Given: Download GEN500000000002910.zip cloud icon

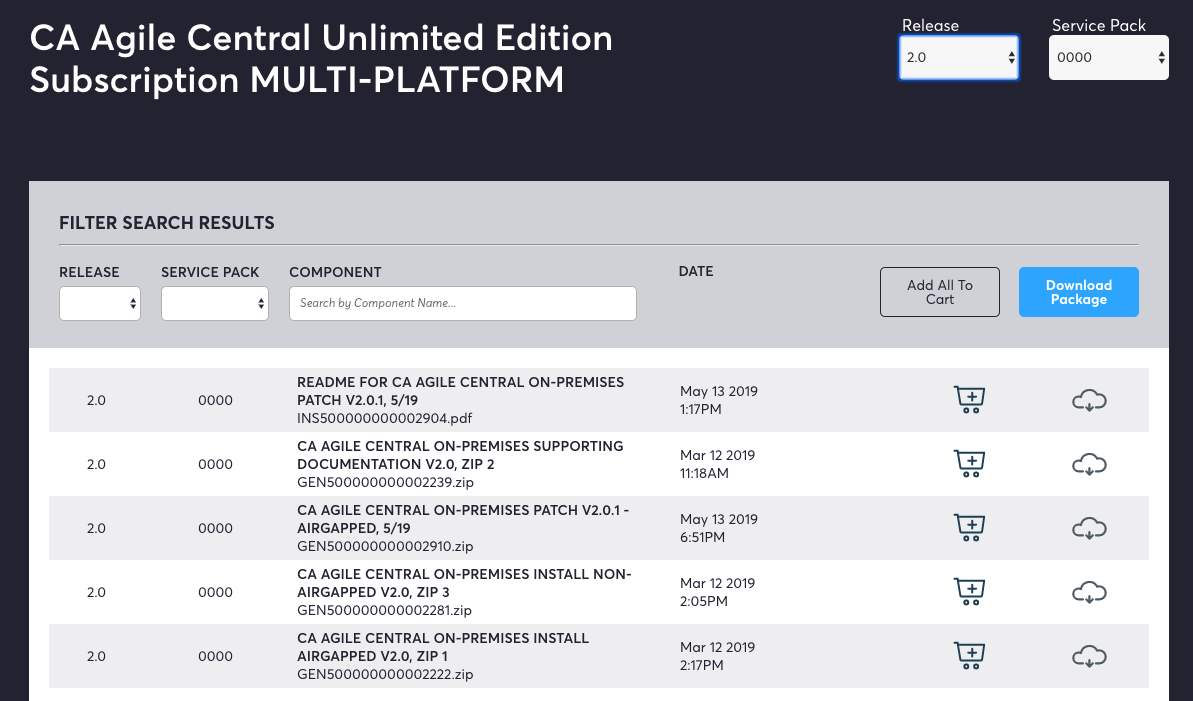Looking at the screenshot, I should tap(1089, 528).
